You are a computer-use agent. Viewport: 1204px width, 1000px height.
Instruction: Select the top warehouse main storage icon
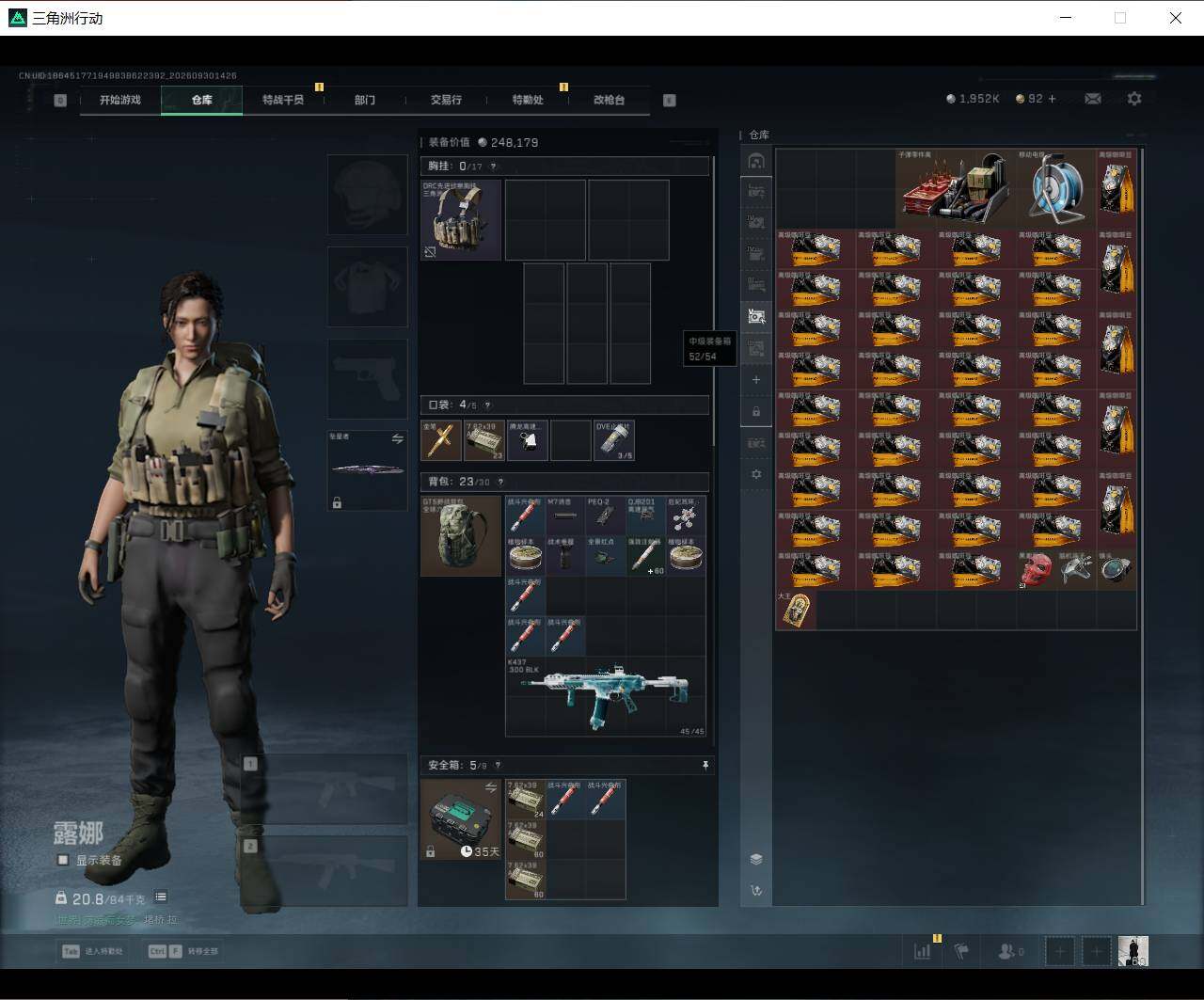[x=756, y=161]
